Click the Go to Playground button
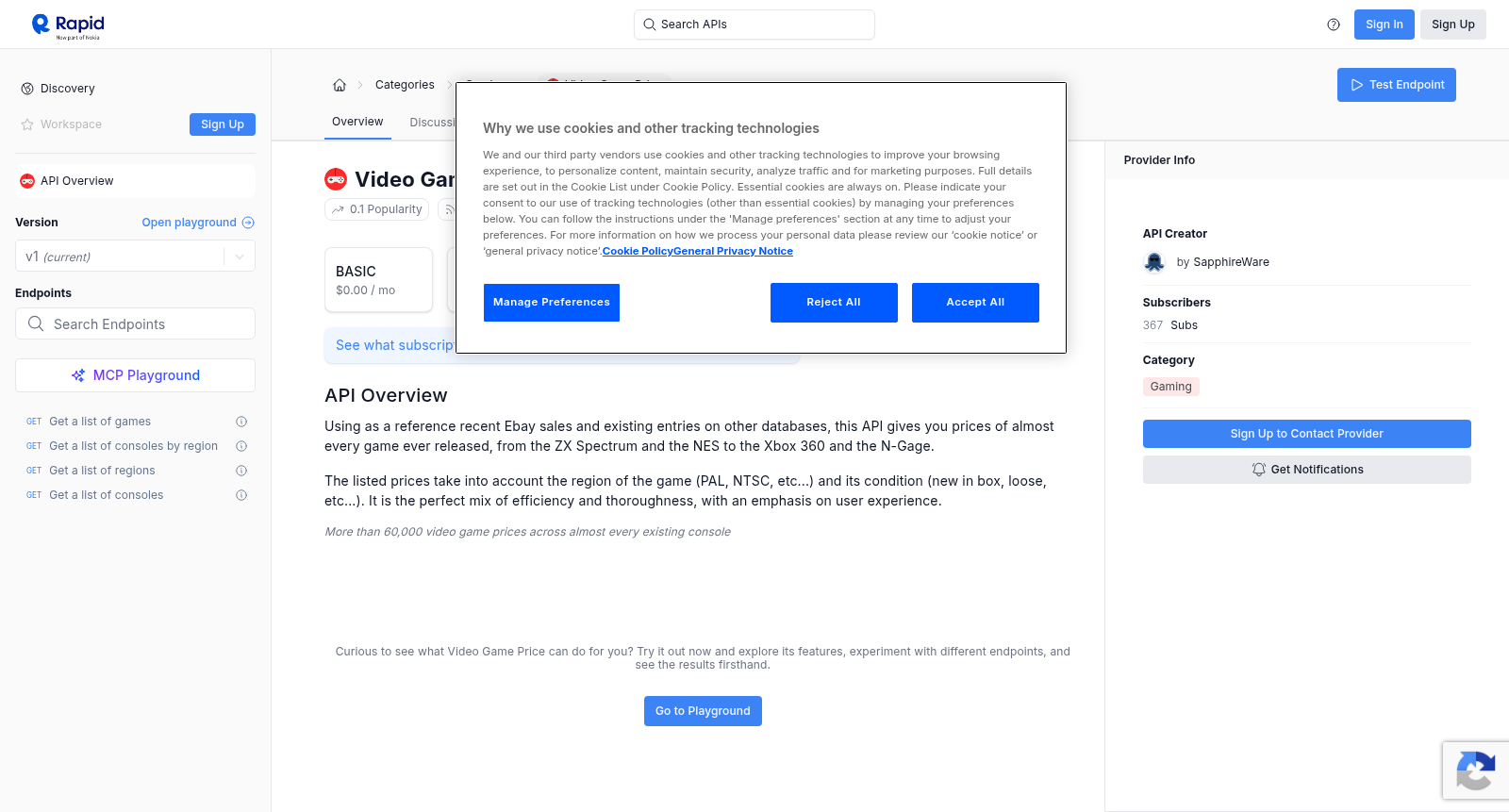Screen dimensions: 1509x812 click(703, 711)
